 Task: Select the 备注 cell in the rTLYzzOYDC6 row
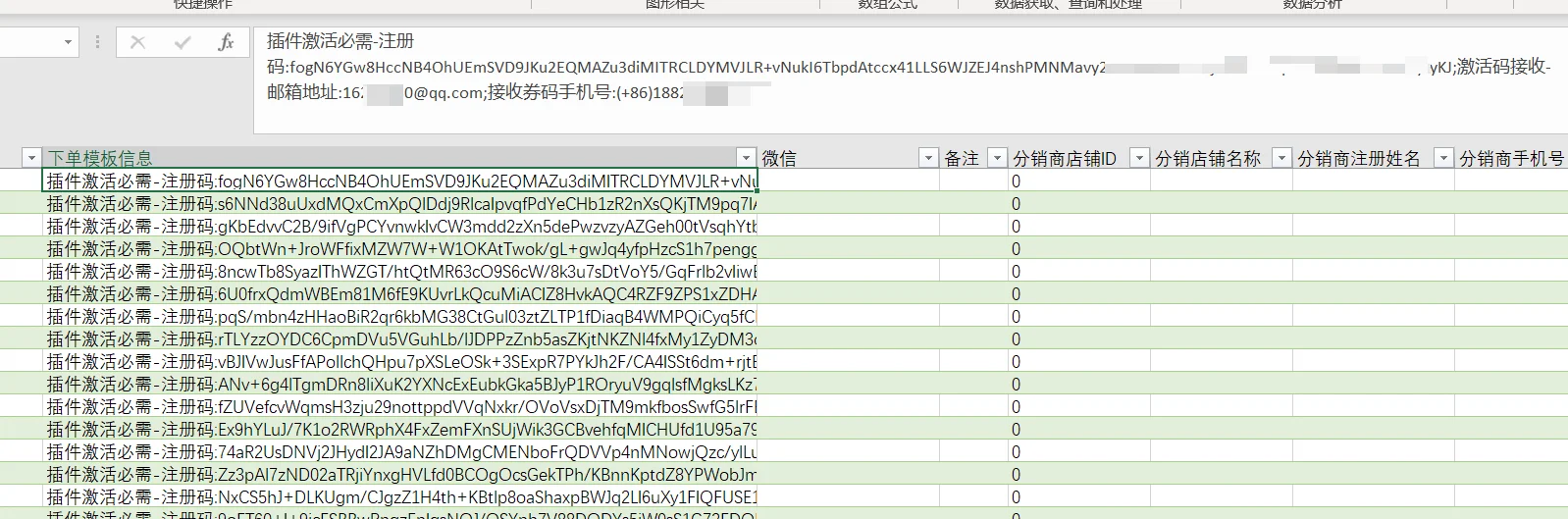[974, 338]
